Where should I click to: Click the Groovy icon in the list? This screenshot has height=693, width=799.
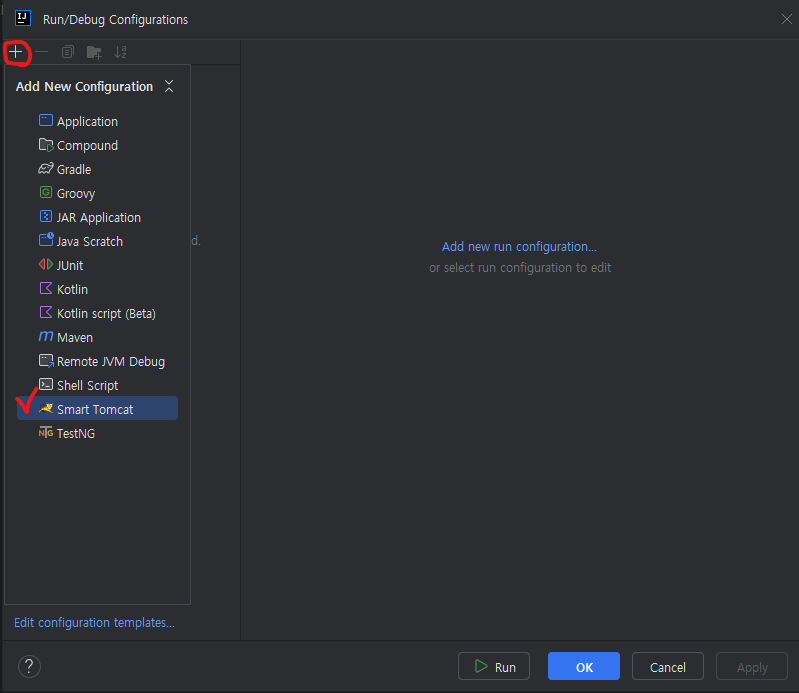pyautogui.click(x=46, y=193)
